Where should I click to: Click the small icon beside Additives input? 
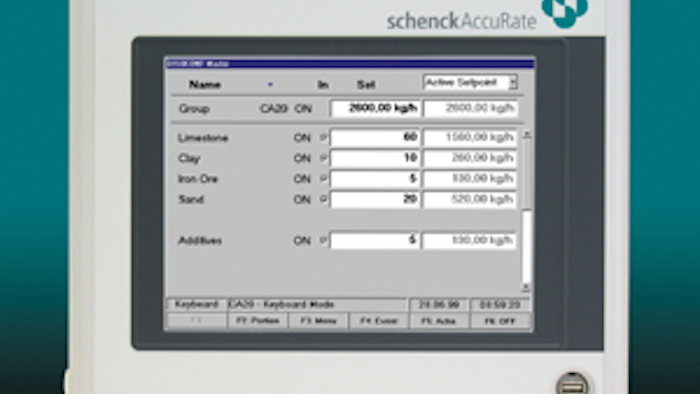point(324,241)
